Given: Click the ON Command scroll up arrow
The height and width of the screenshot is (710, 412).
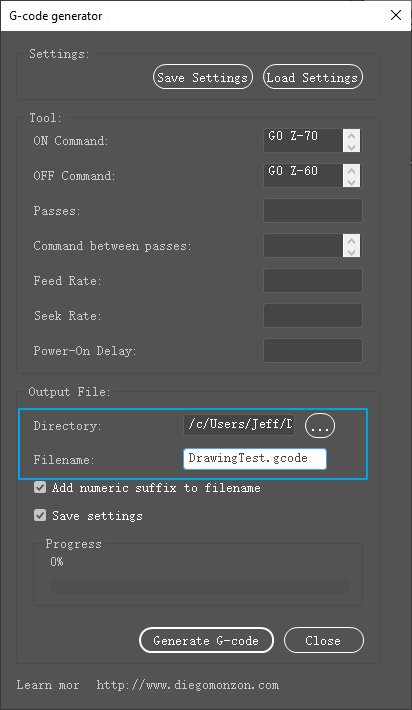Looking at the screenshot, I should point(351,135).
